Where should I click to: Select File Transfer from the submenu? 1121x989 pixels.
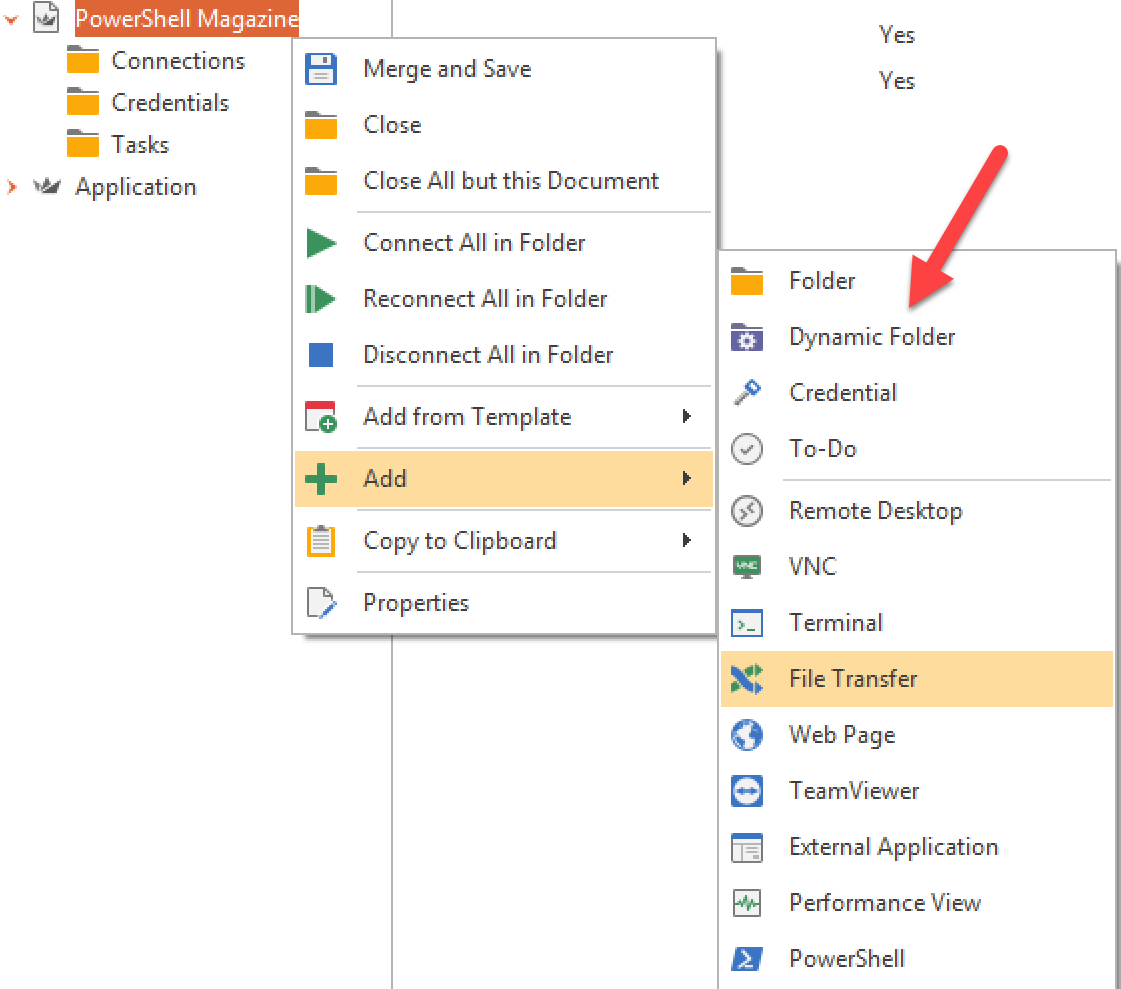pyautogui.click(x=852, y=679)
